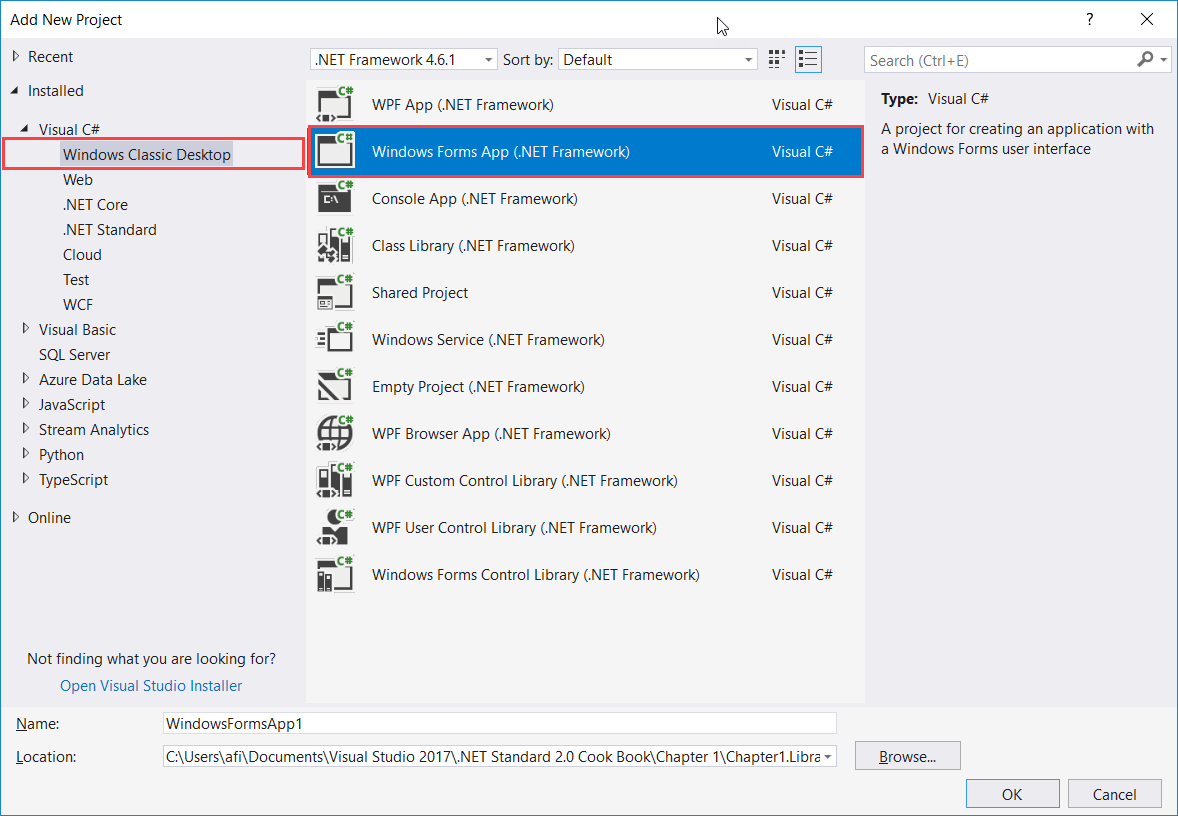Image resolution: width=1178 pixels, height=816 pixels.
Task: Open Visual Studio Installer link
Action: pyautogui.click(x=151, y=686)
